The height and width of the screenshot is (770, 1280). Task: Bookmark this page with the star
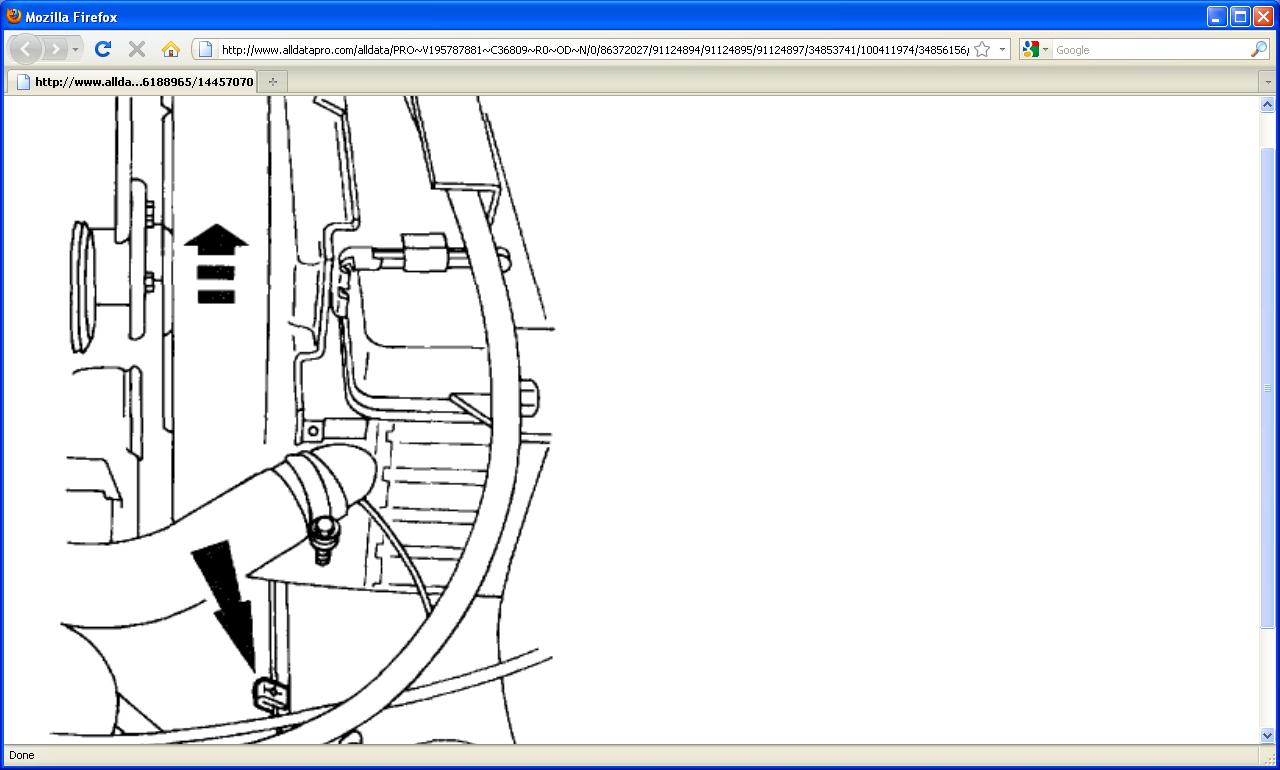(982, 49)
